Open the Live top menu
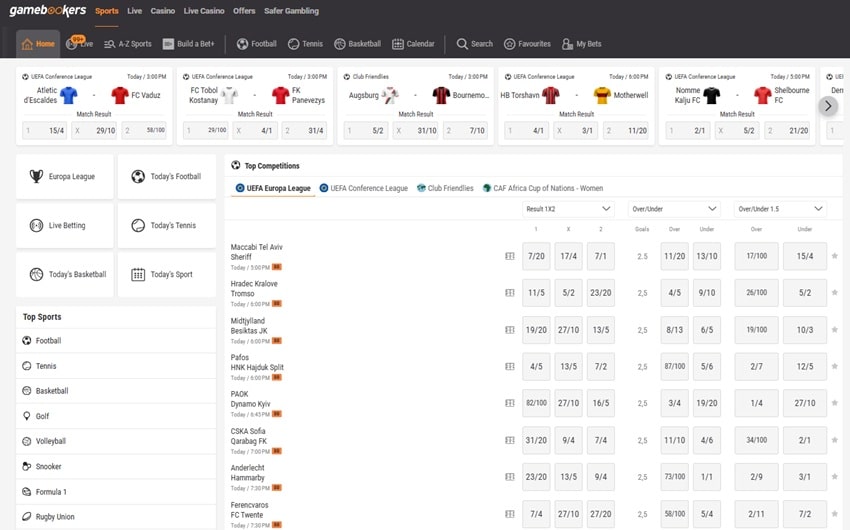Viewport: 850px width, 530px height. 134,11
